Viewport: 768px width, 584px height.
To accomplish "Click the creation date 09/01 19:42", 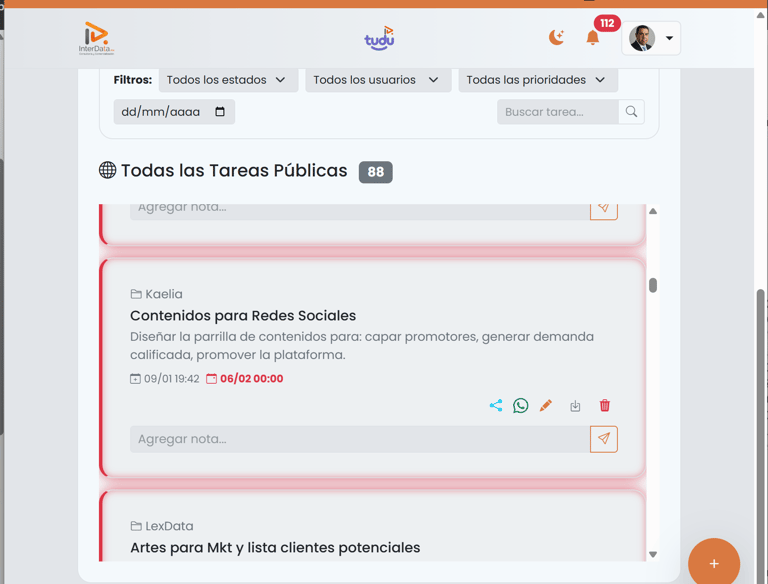I will pos(165,379).
